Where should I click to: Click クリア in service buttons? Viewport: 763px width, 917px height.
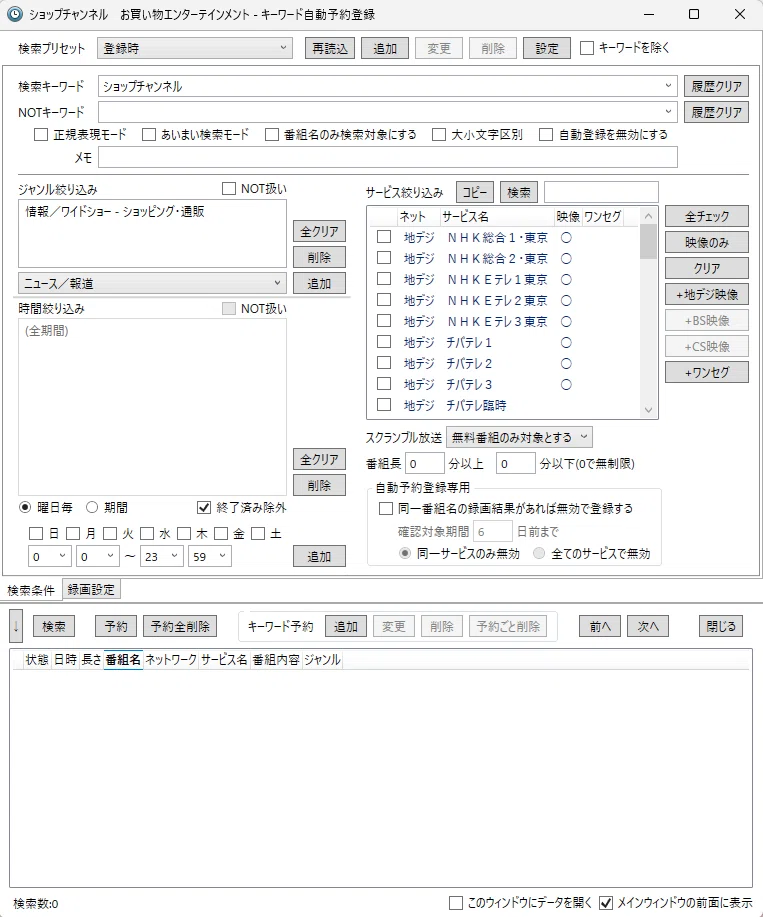pyautogui.click(x=707, y=268)
